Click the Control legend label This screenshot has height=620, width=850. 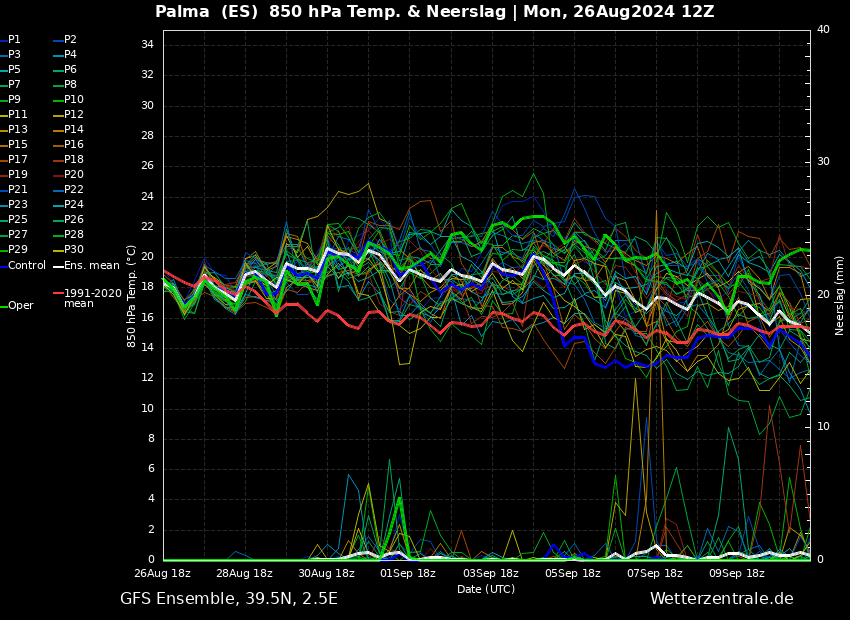[x=26, y=265]
